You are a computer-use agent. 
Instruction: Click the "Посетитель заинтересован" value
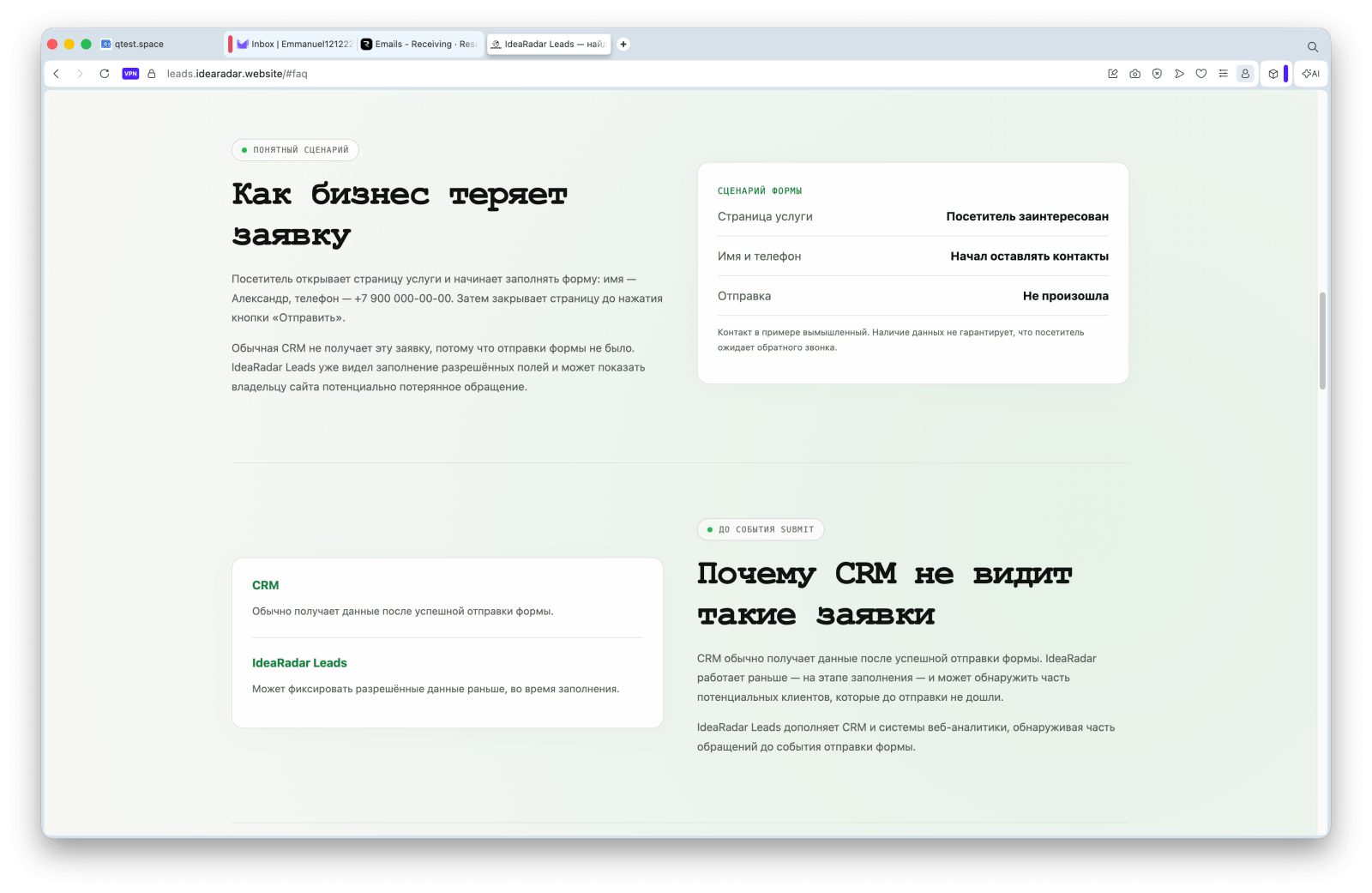1027,216
